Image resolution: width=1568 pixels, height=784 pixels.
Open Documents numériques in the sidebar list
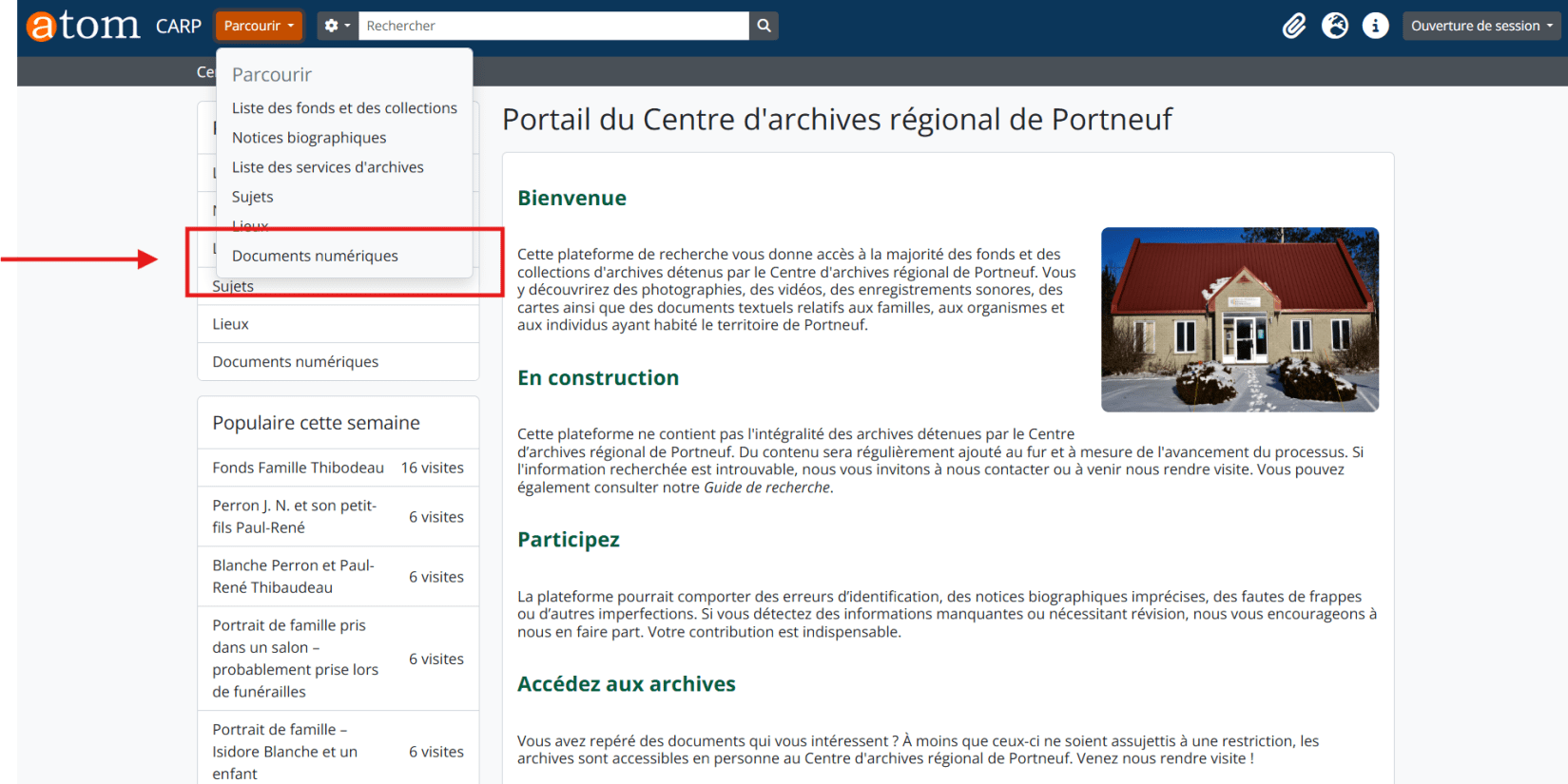click(x=295, y=362)
